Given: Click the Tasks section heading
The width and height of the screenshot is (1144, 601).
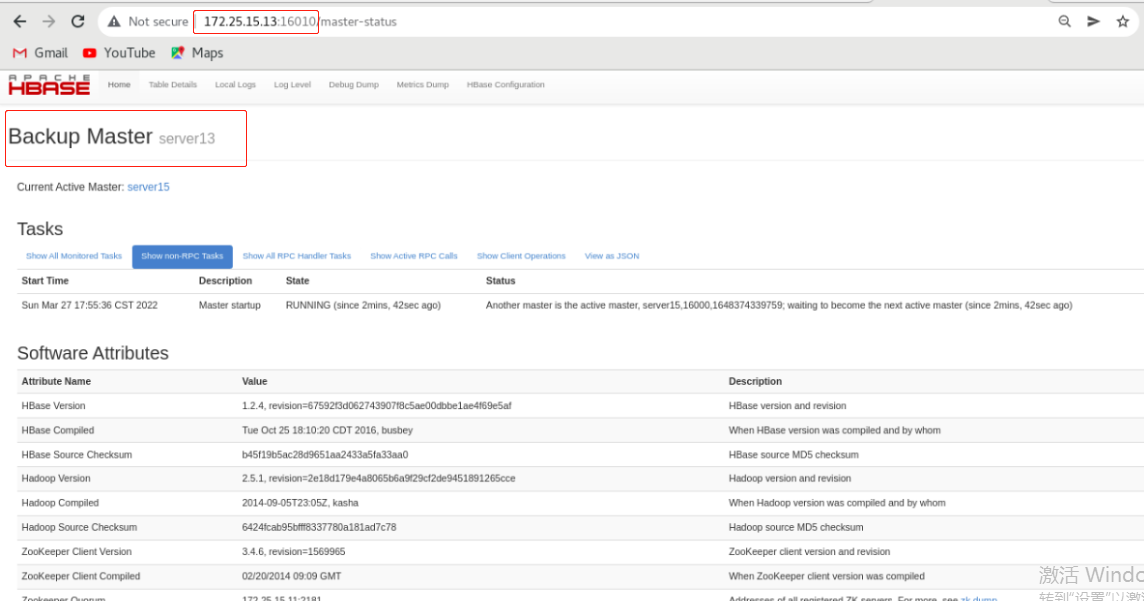Looking at the screenshot, I should tap(40, 229).
